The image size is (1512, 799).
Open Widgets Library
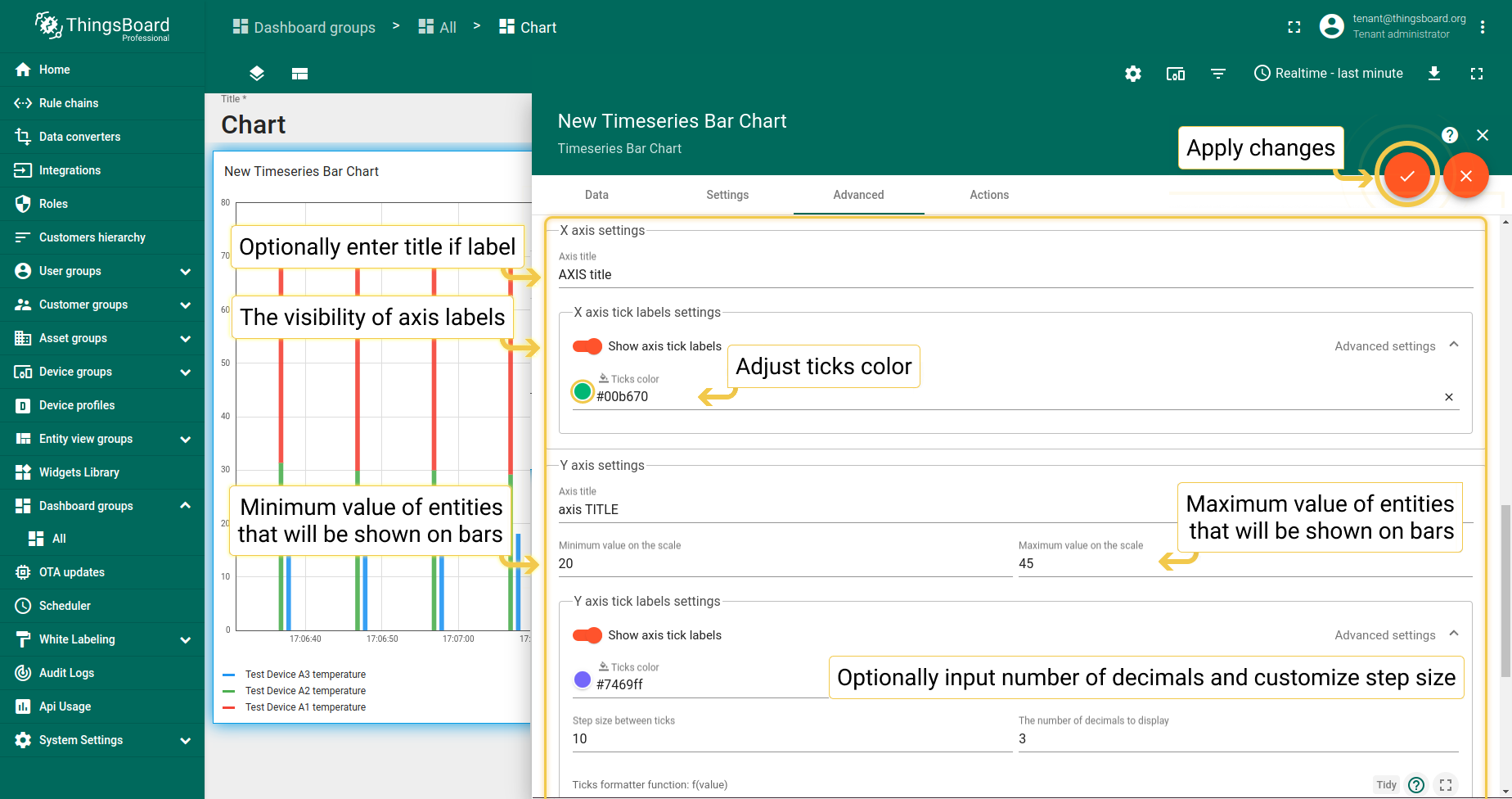tap(102, 472)
